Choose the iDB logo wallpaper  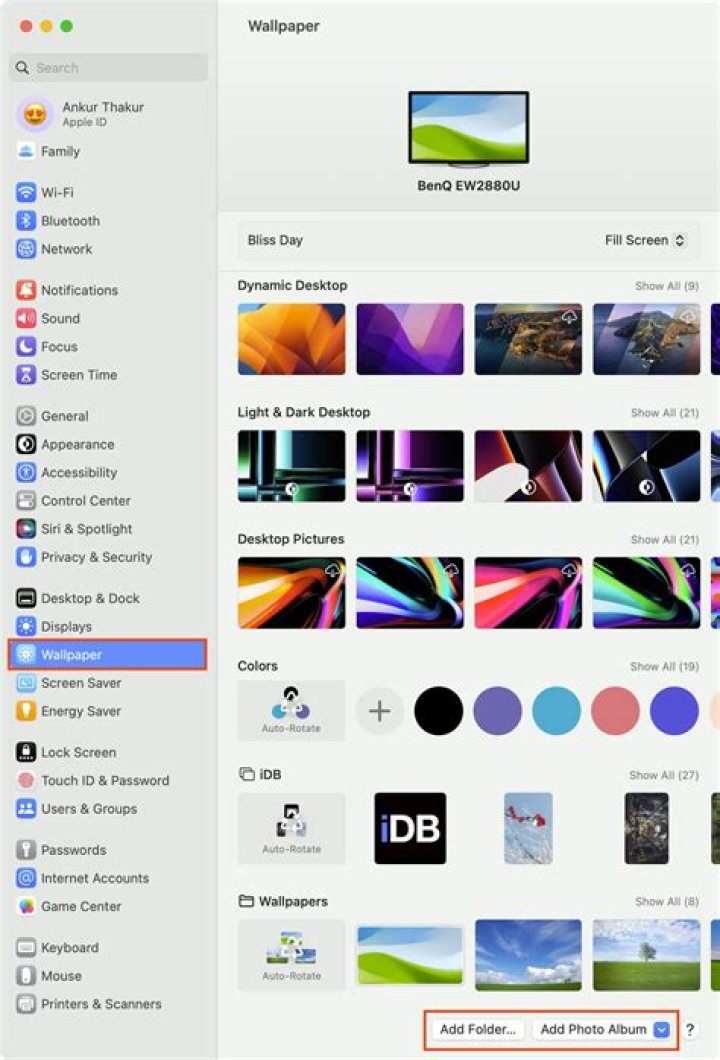[410, 828]
